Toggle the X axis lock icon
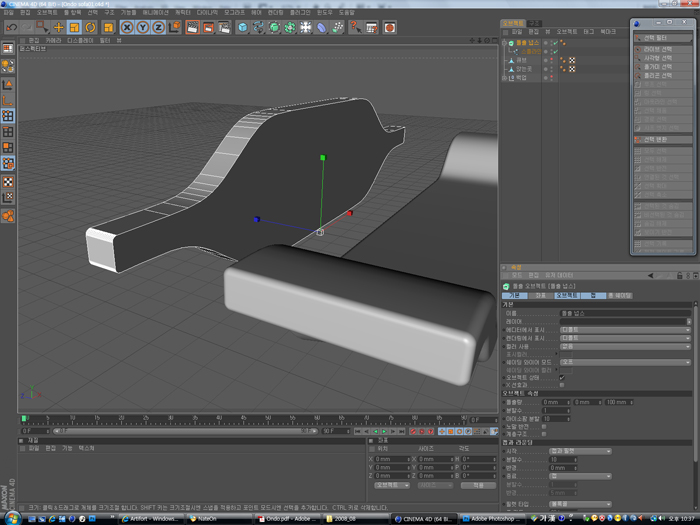This screenshot has height=525, width=700. click(126, 27)
